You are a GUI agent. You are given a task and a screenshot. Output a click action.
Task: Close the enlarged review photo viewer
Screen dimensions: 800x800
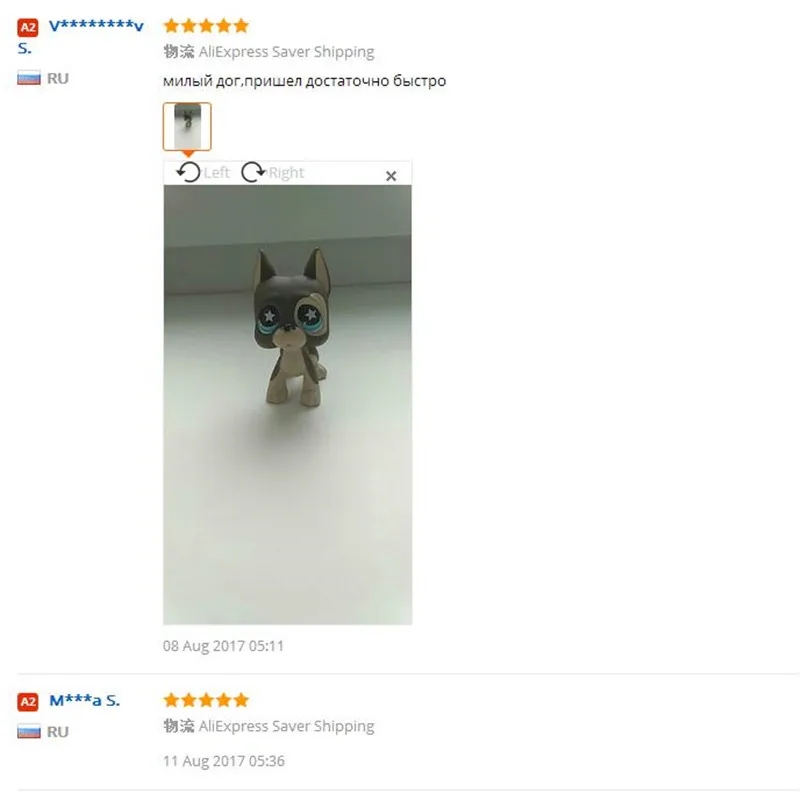[x=391, y=176]
